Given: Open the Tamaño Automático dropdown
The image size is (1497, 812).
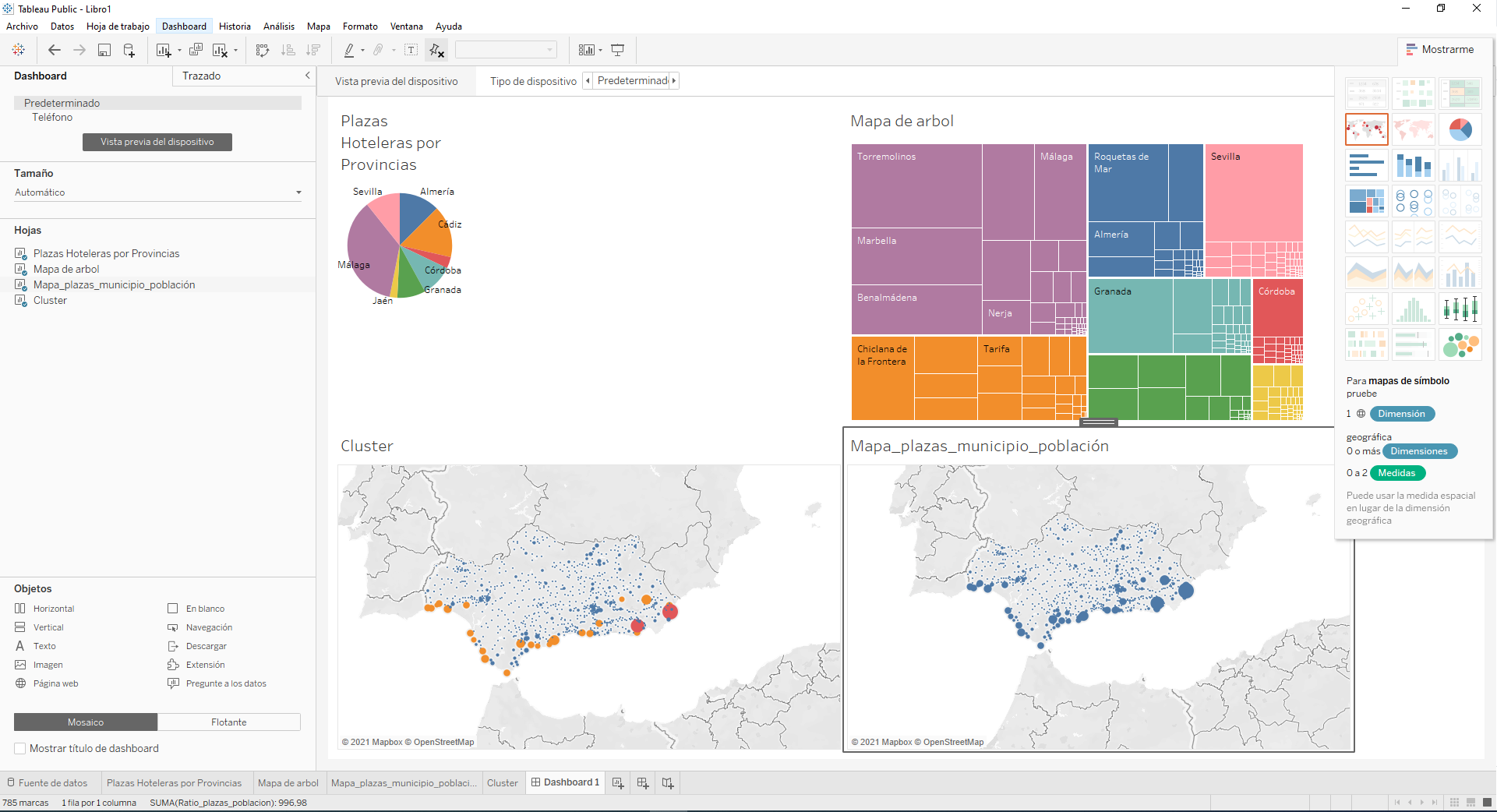Looking at the screenshot, I should point(298,192).
